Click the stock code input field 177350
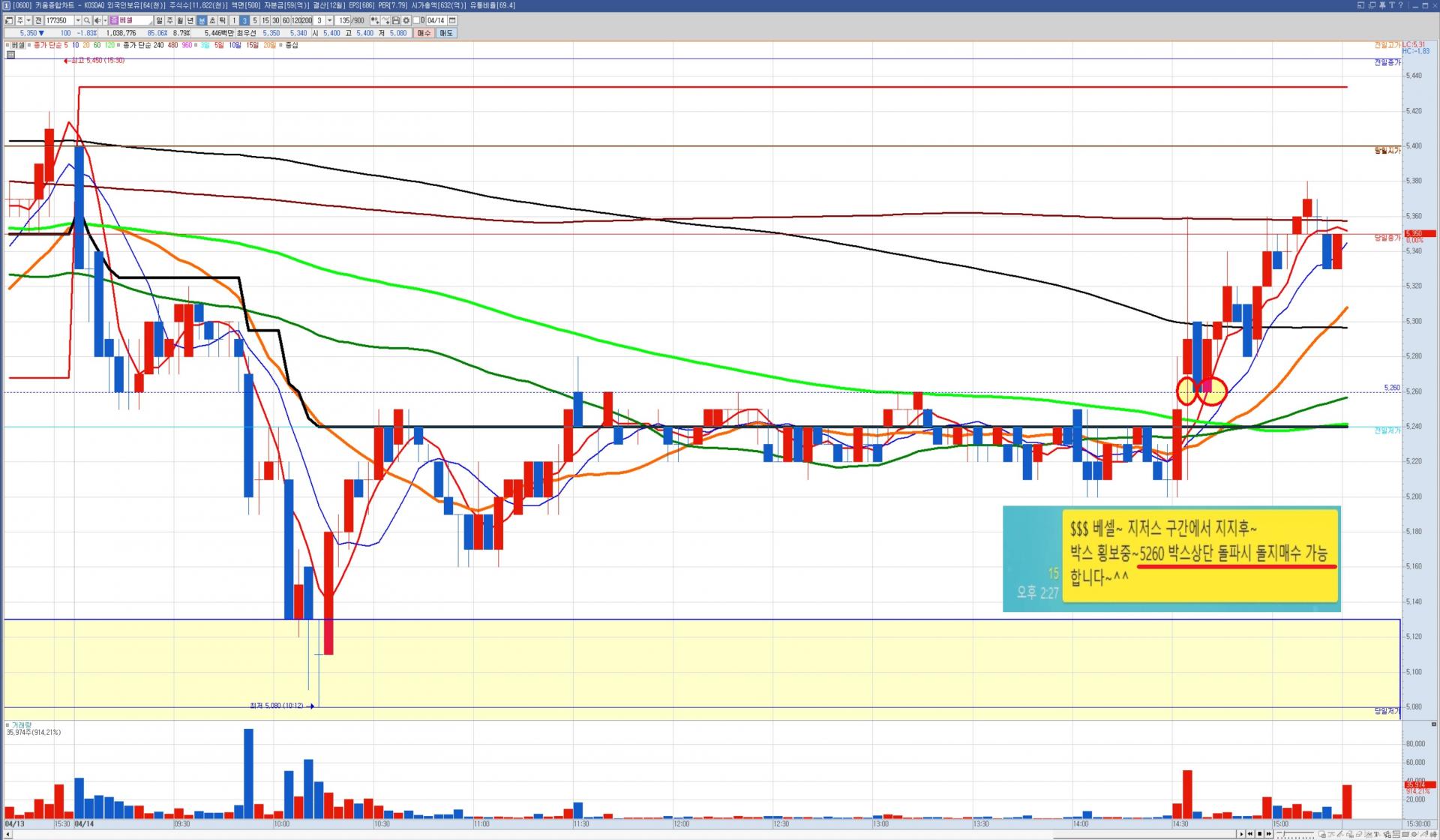Image resolution: width=1440 pixels, height=840 pixels. point(58,20)
